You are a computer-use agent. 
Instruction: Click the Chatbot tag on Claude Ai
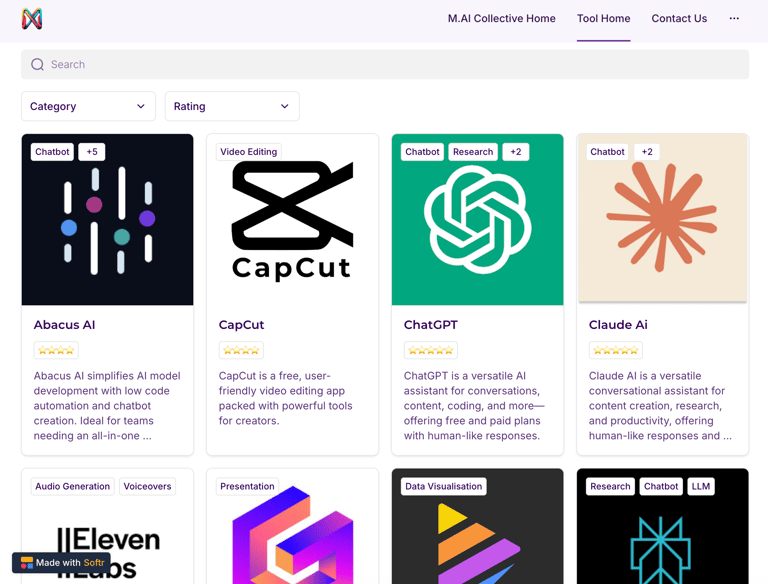(x=607, y=152)
